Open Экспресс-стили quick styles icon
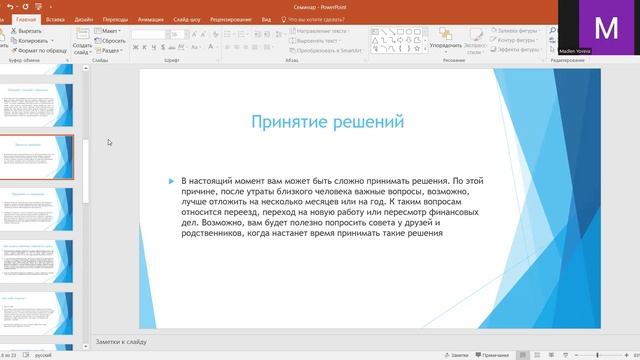The height and width of the screenshot is (360, 640). coord(475,34)
